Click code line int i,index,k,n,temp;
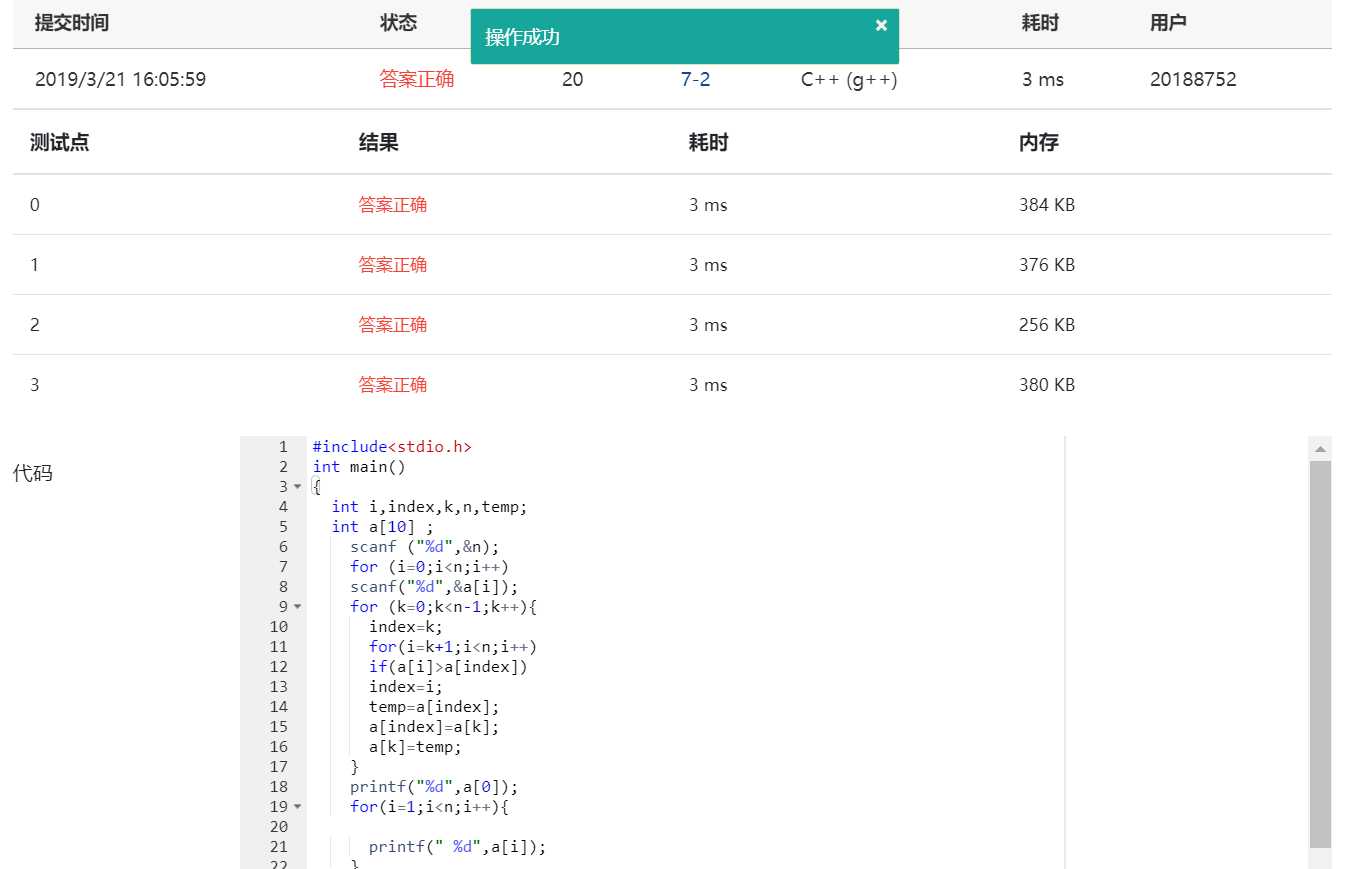The image size is (1354, 869). [429, 507]
